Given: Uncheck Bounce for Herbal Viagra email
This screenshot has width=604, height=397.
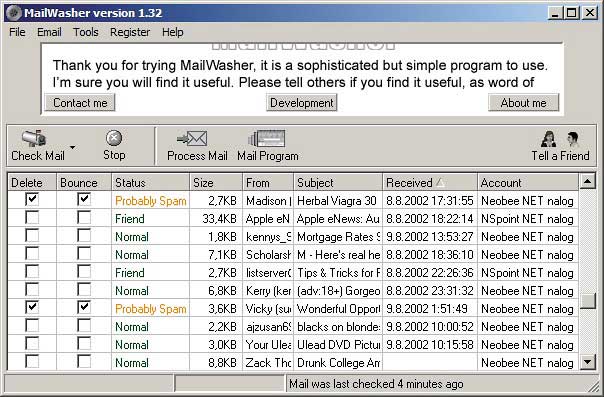Looking at the screenshot, I should [84, 199].
